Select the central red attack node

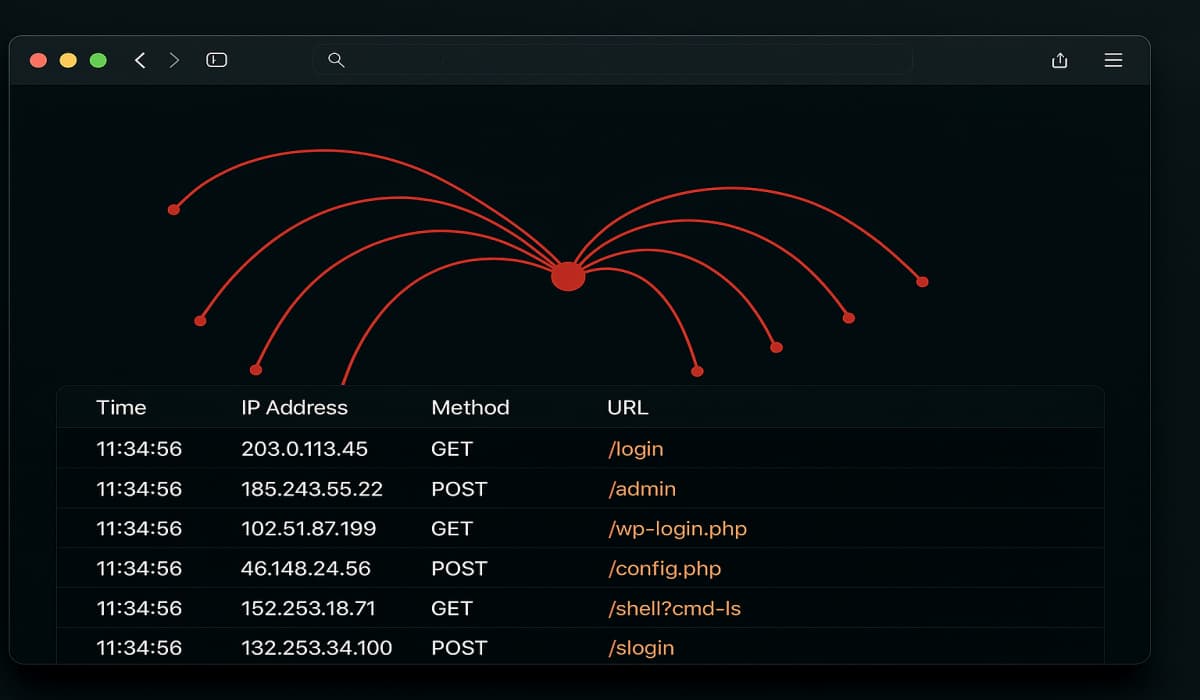coord(568,275)
